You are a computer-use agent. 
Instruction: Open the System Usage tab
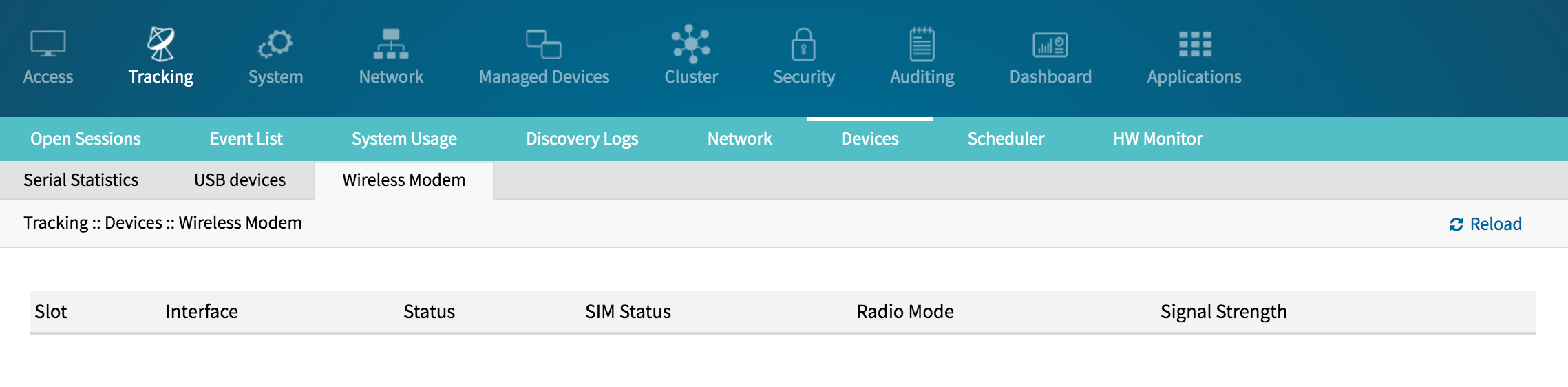(x=404, y=139)
